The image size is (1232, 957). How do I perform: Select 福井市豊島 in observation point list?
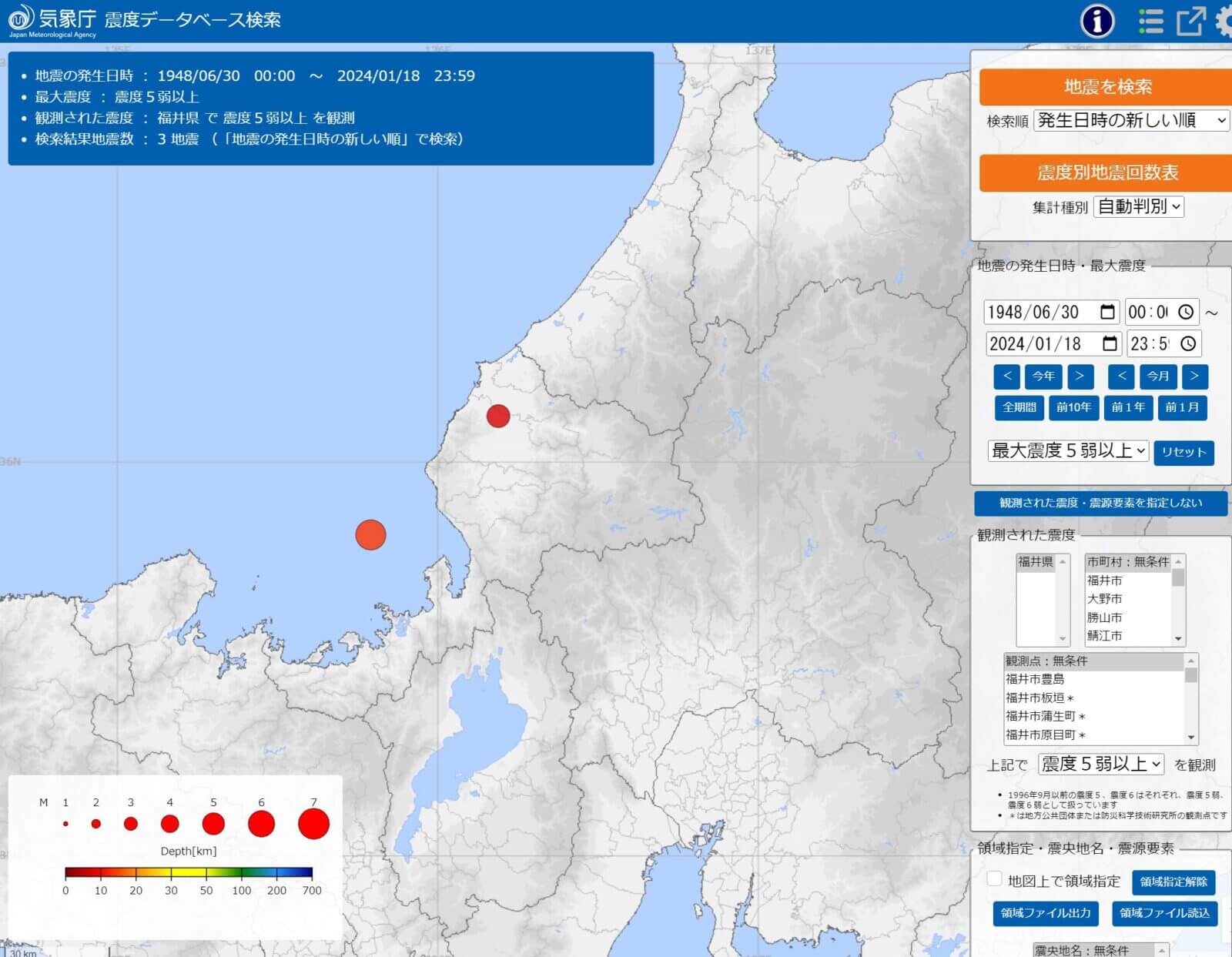pos(1035,679)
